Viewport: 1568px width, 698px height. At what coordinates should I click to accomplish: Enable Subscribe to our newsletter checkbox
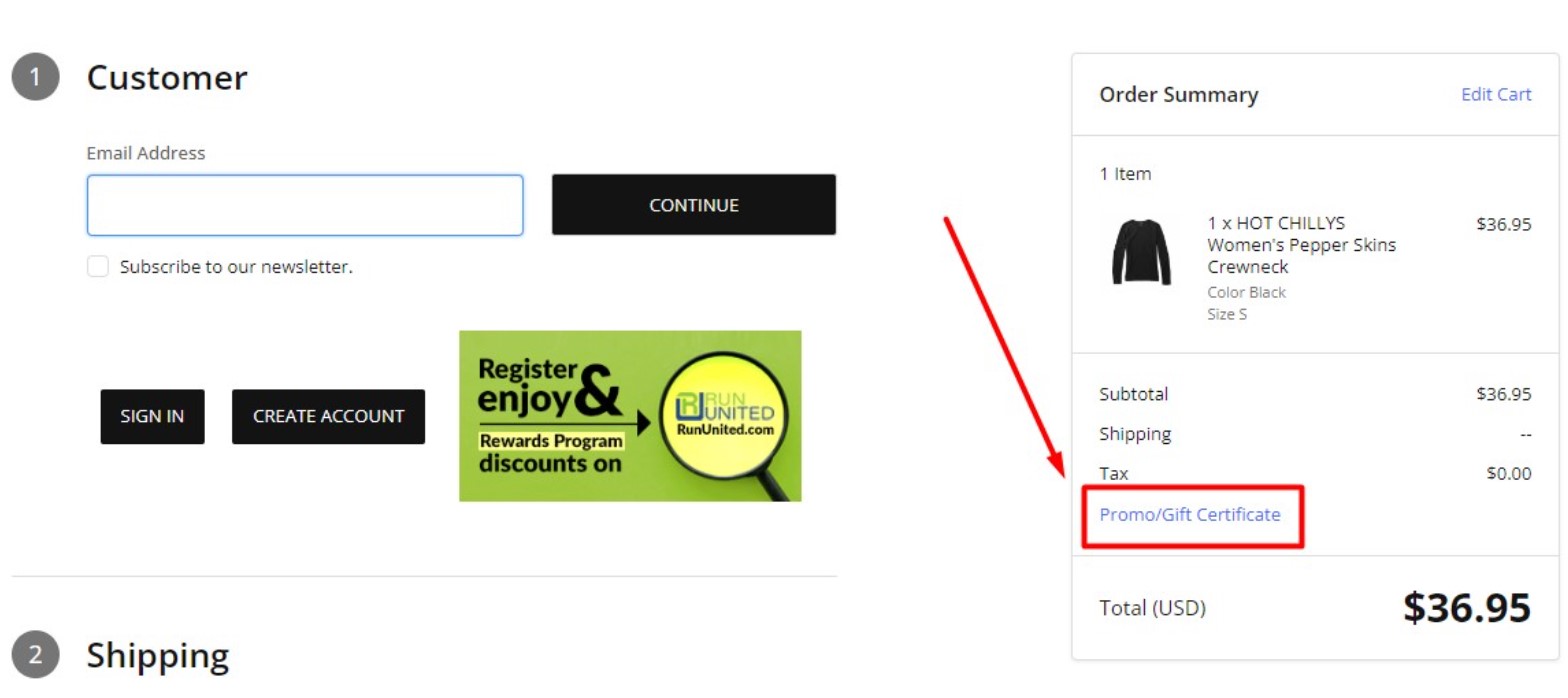pos(97,267)
